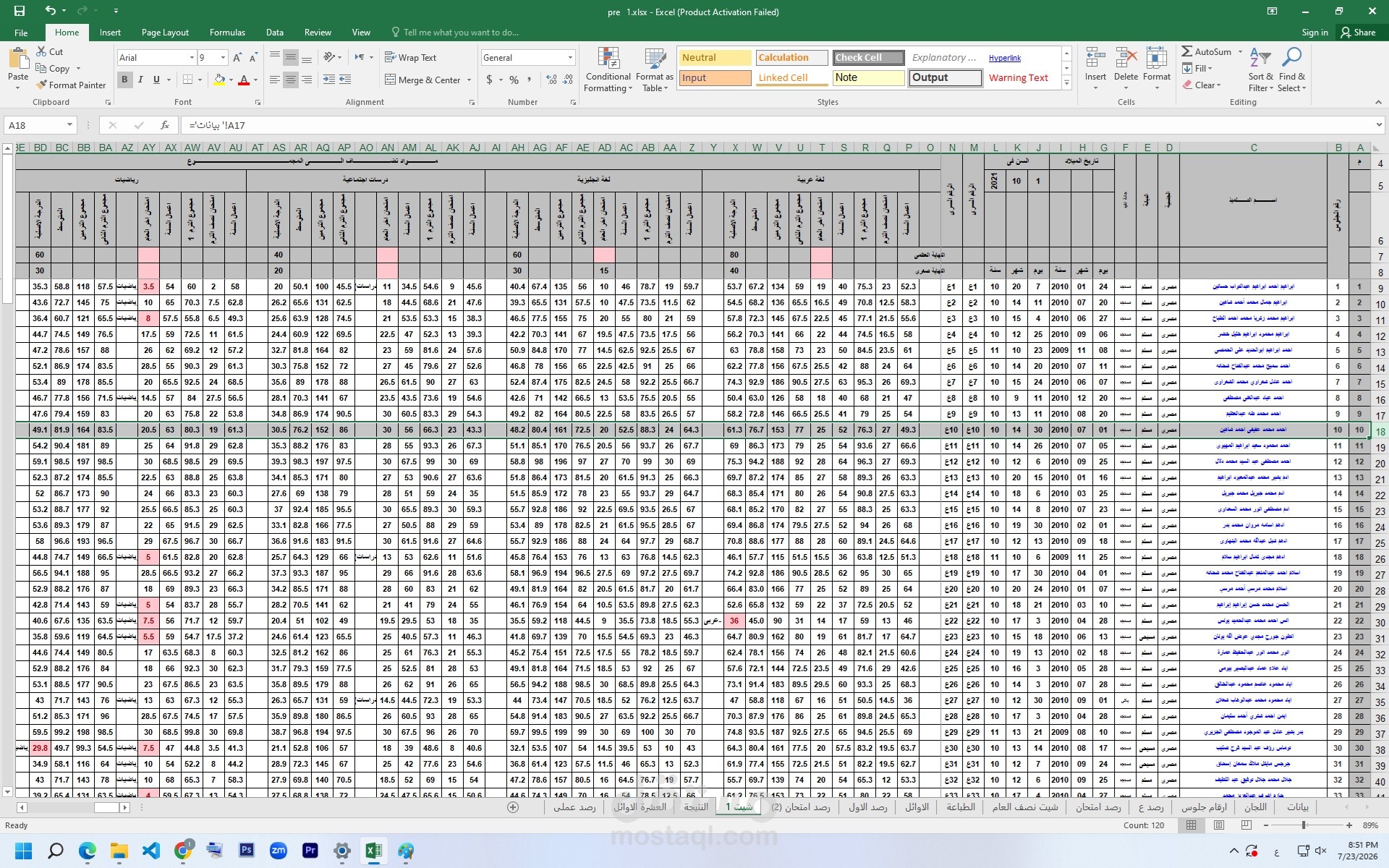Image resolution: width=1389 pixels, height=868 pixels.
Task: Click into the formula bar showing A17 reference
Action: [781, 125]
